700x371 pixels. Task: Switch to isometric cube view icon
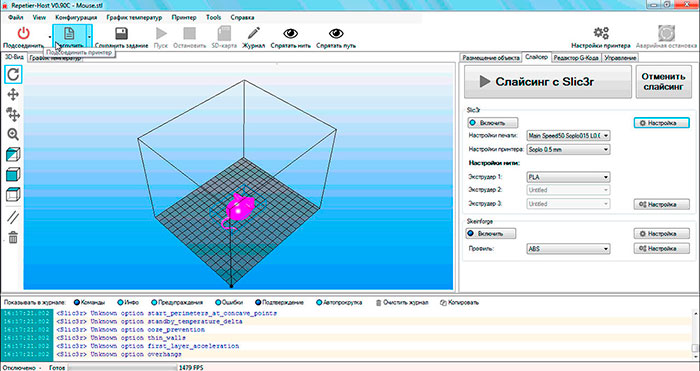[13, 154]
